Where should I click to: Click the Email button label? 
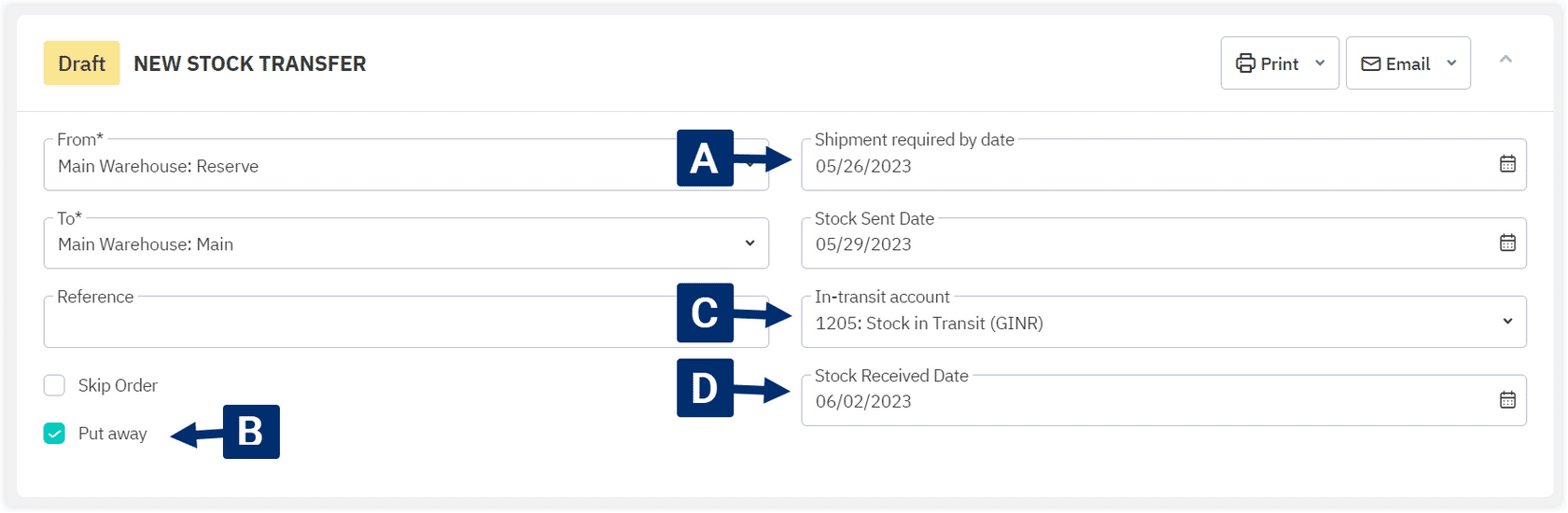pos(1407,63)
